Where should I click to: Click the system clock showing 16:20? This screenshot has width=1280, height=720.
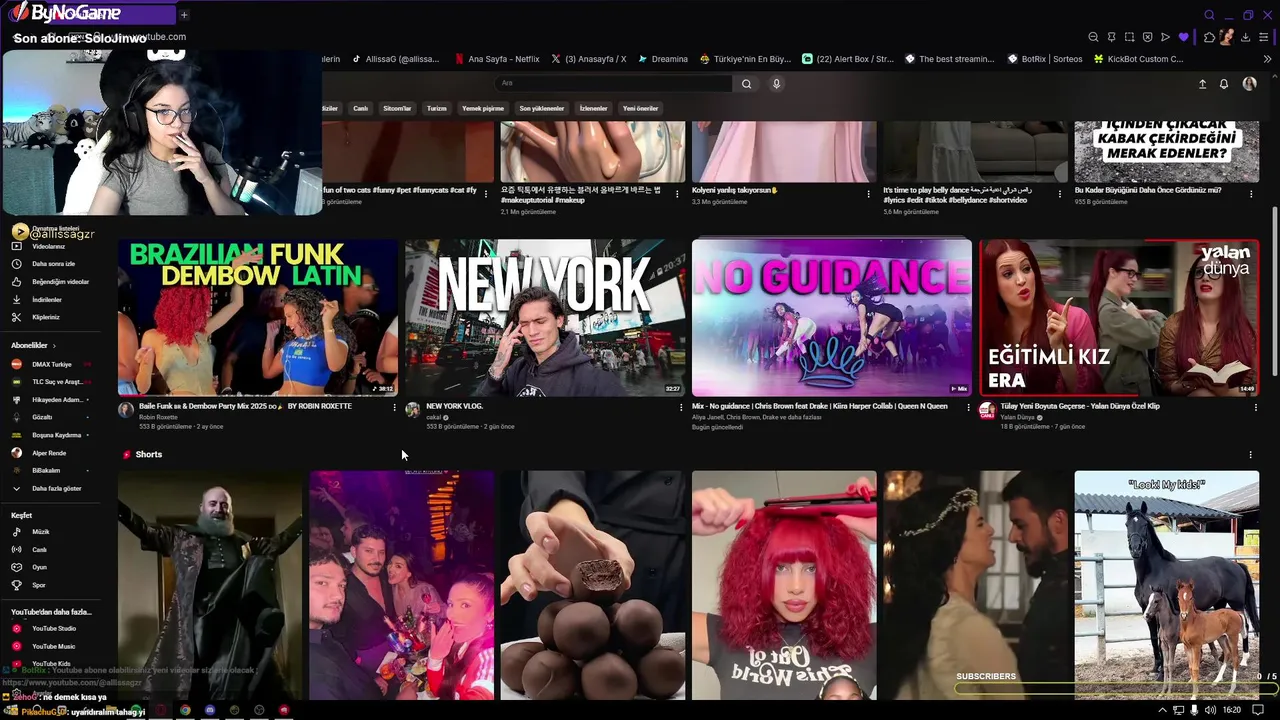pyautogui.click(x=1232, y=710)
